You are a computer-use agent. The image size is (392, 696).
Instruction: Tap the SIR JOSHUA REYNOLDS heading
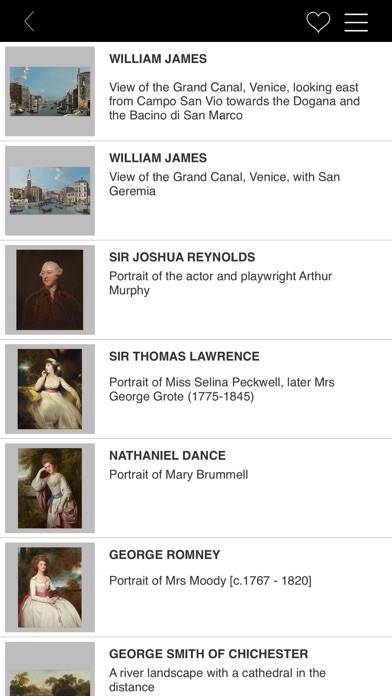(182, 257)
